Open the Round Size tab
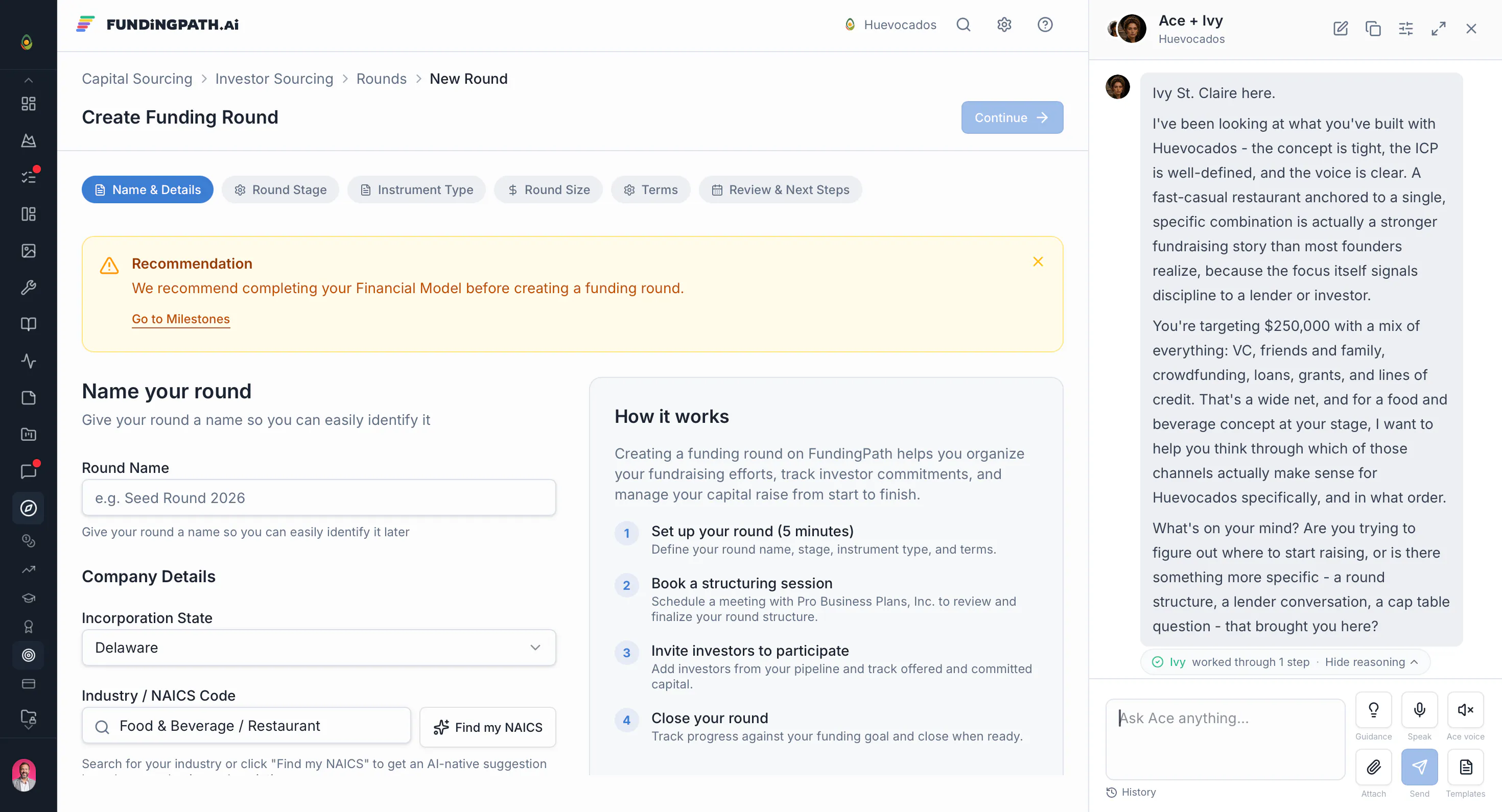 click(x=548, y=189)
